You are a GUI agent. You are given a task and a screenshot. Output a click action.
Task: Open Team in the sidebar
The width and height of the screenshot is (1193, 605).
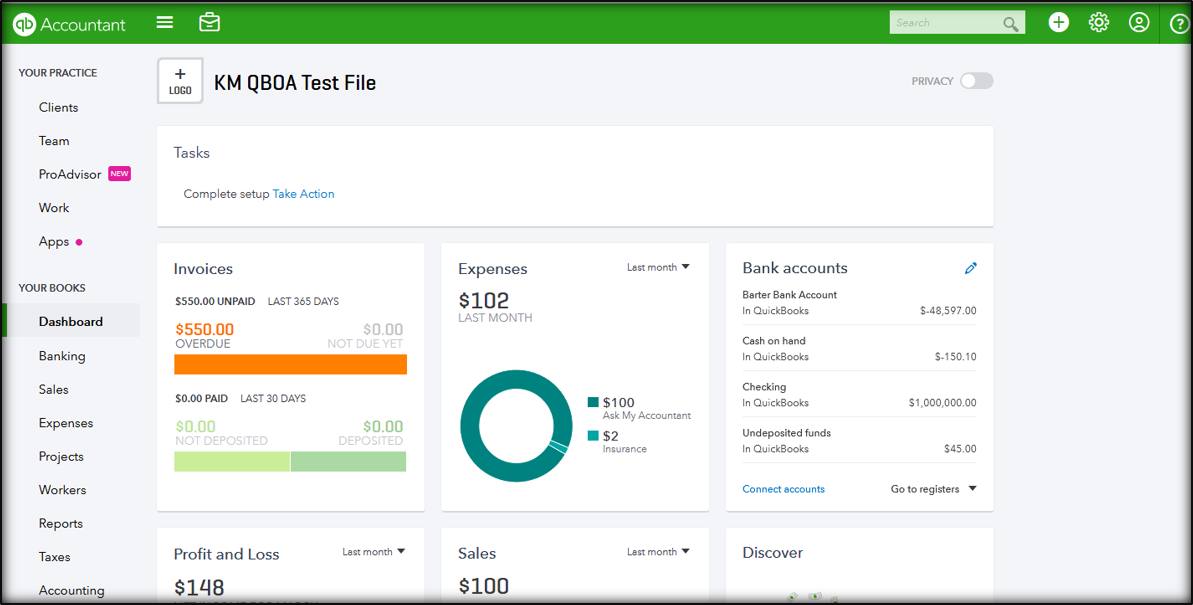pyautogui.click(x=54, y=141)
